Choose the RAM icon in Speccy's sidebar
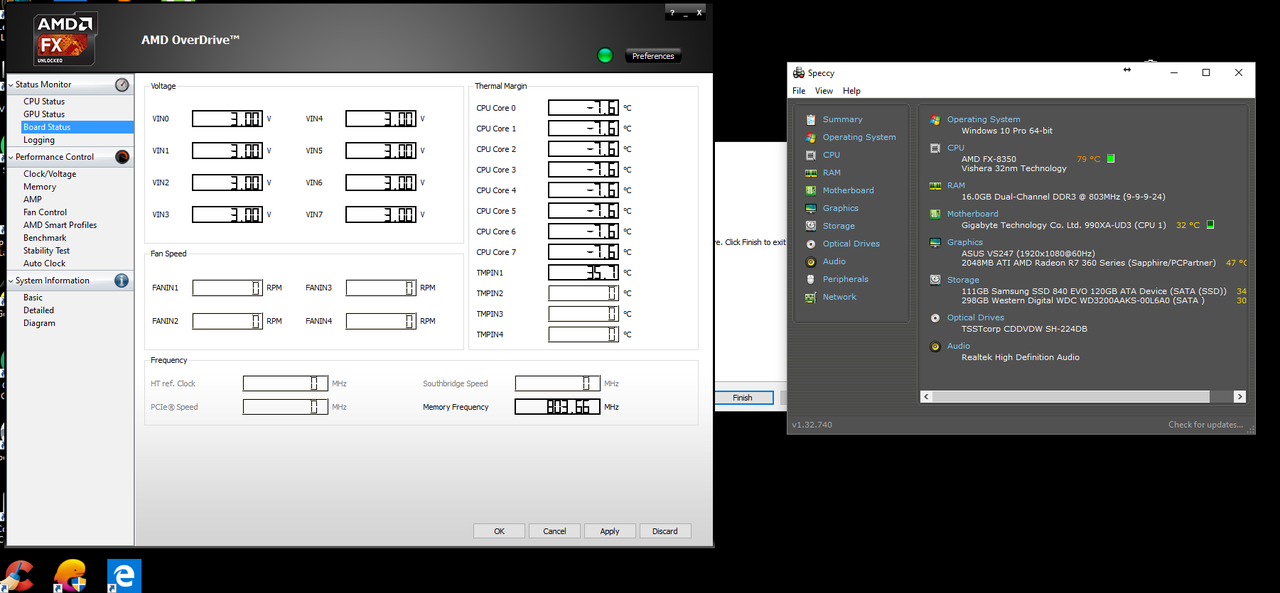Image resolution: width=1280 pixels, height=593 pixels. (x=811, y=173)
